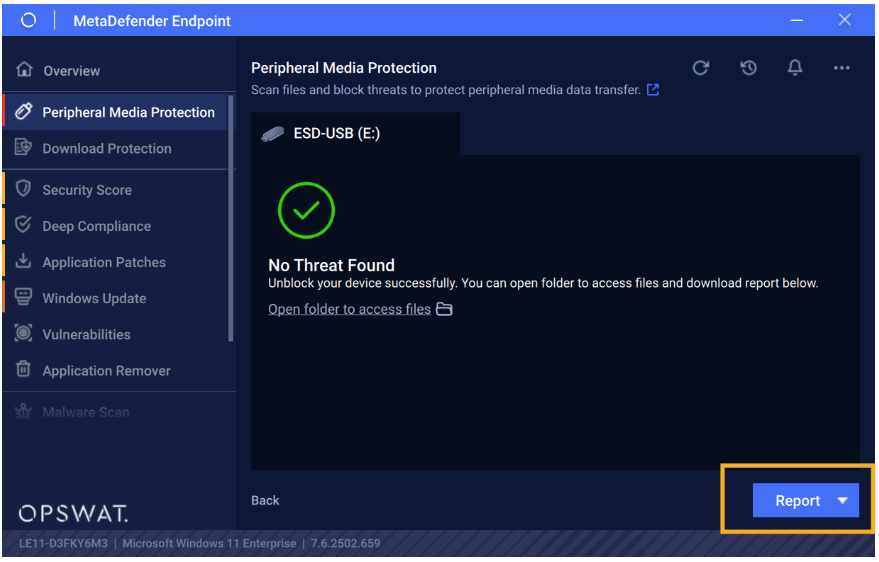
Task: Minimize the MetaDefender Endpoint window
Action: (796, 20)
